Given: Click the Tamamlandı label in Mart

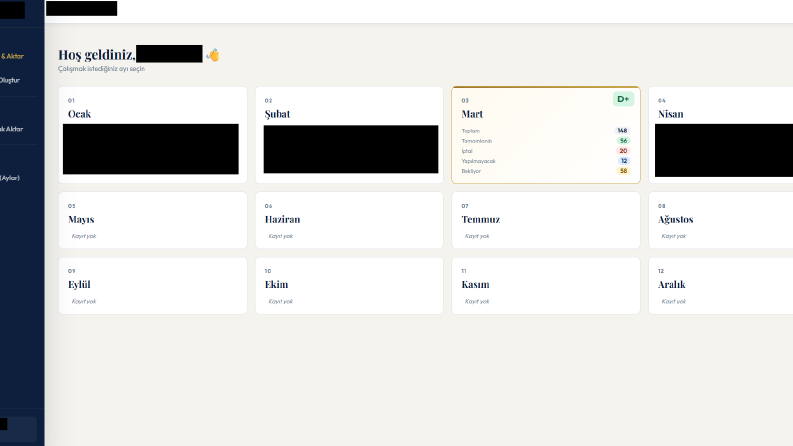Looking at the screenshot, I should coord(476,141).
